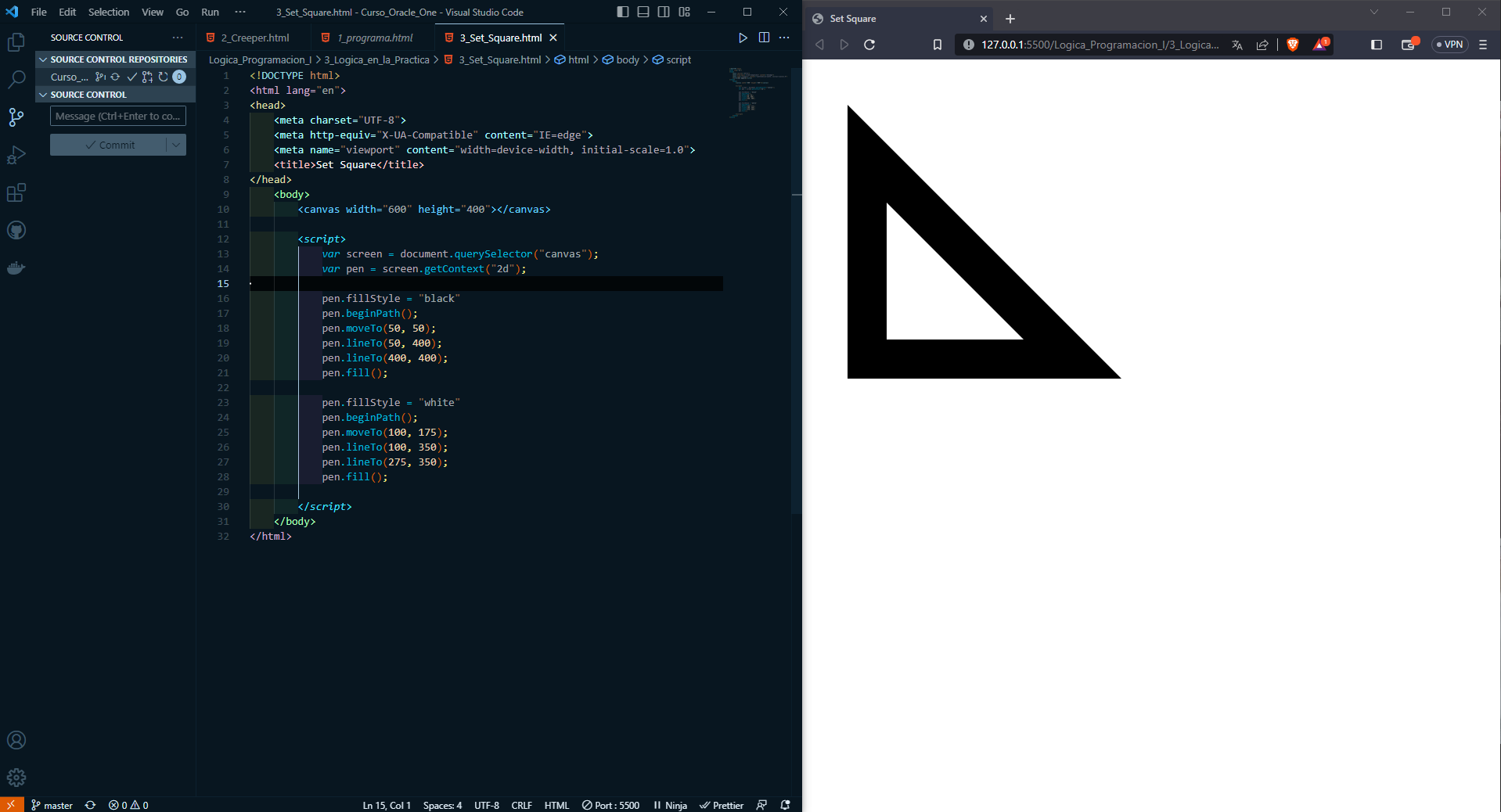This screenshot has height=812, width=1501.
Task: Click the browser share icon
Action: [x=1262, y=45]
